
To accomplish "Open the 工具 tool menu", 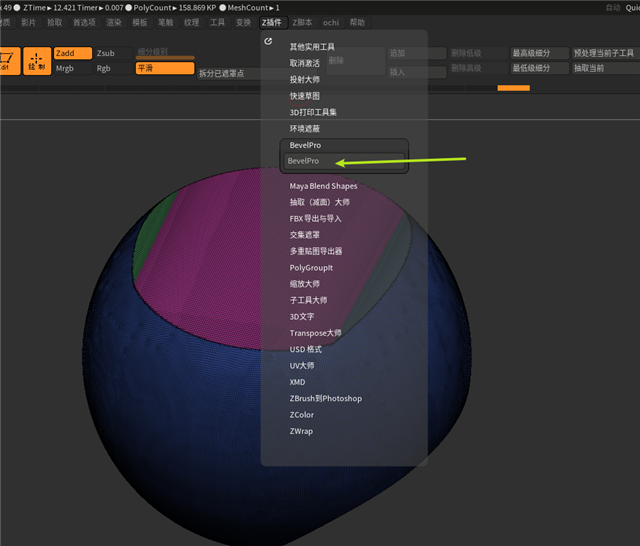I will pyautogui.click(x=218, y=22).
